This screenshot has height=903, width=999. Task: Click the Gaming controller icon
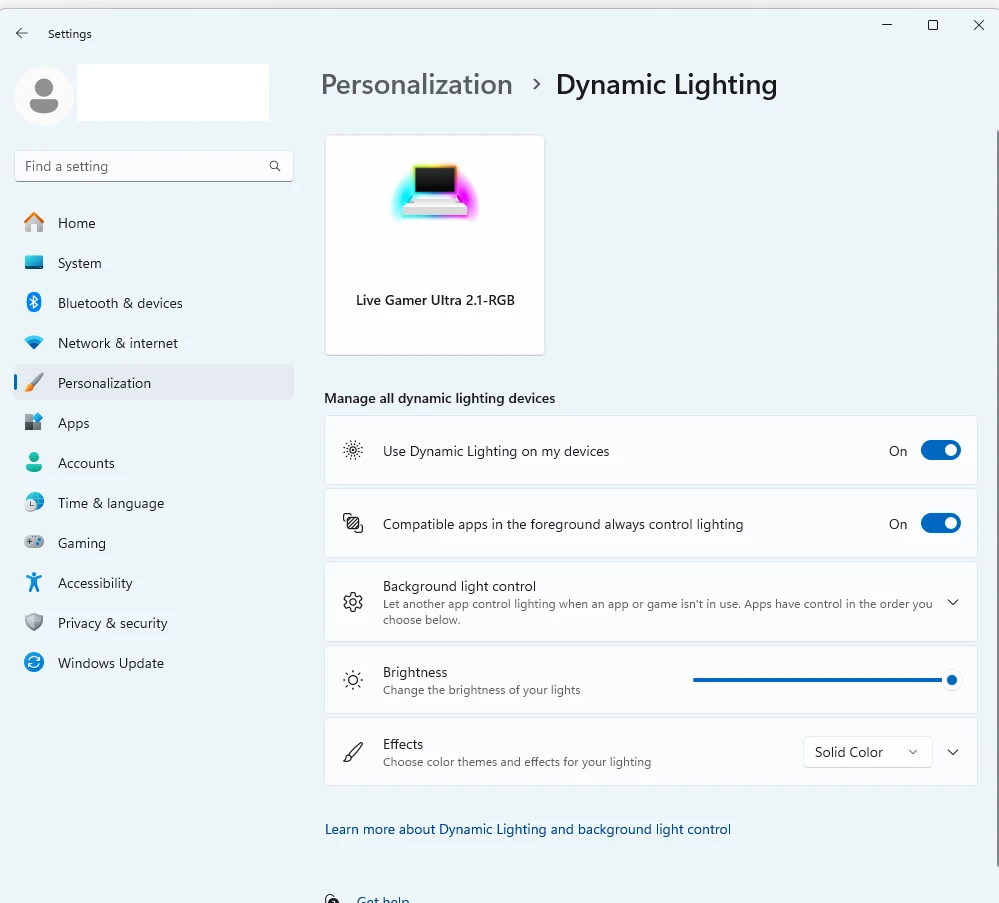[x=34, y=543]
